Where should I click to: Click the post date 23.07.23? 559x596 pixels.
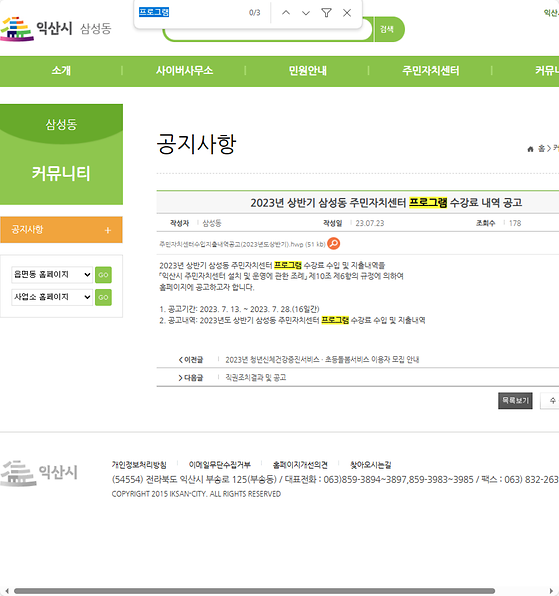pos(370,223)
